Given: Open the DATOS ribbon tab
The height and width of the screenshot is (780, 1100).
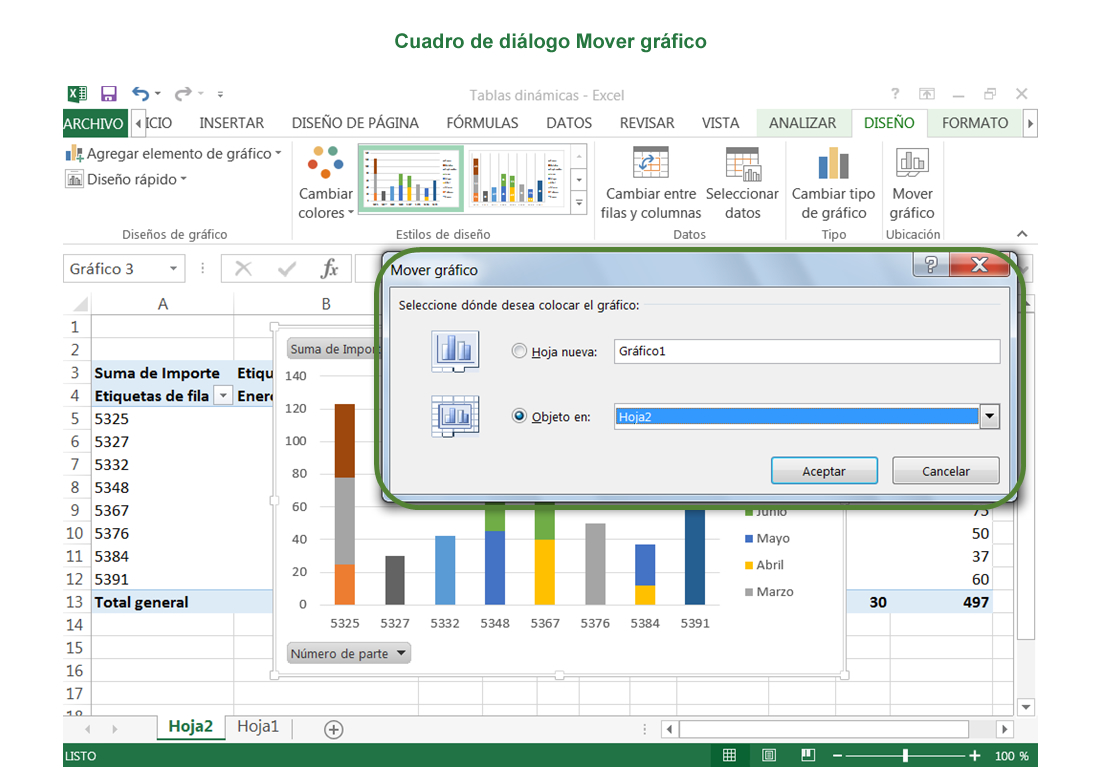Looking at the screenshot, I should coord(569,123).
